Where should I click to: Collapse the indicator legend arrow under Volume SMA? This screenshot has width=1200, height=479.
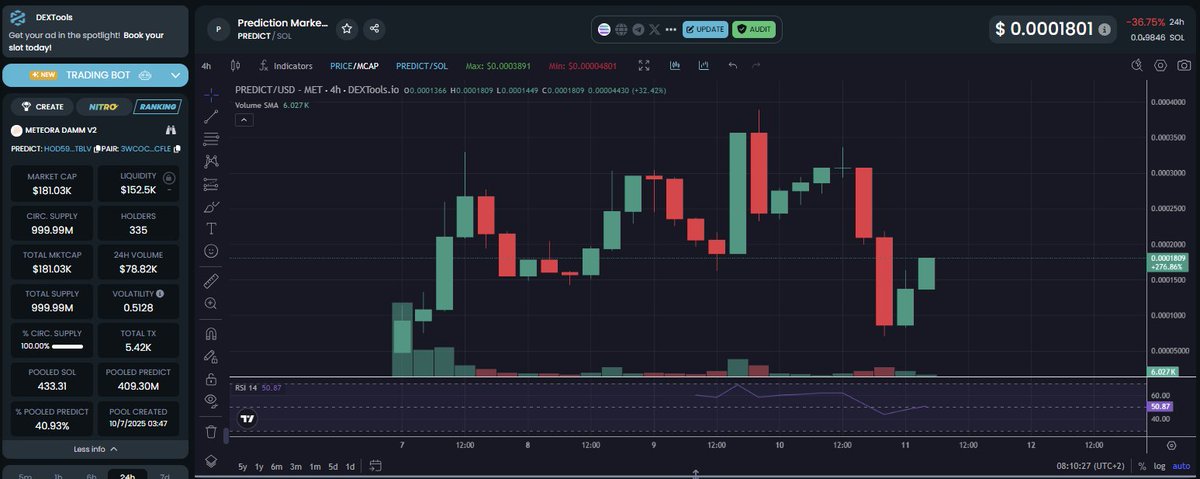244,119
